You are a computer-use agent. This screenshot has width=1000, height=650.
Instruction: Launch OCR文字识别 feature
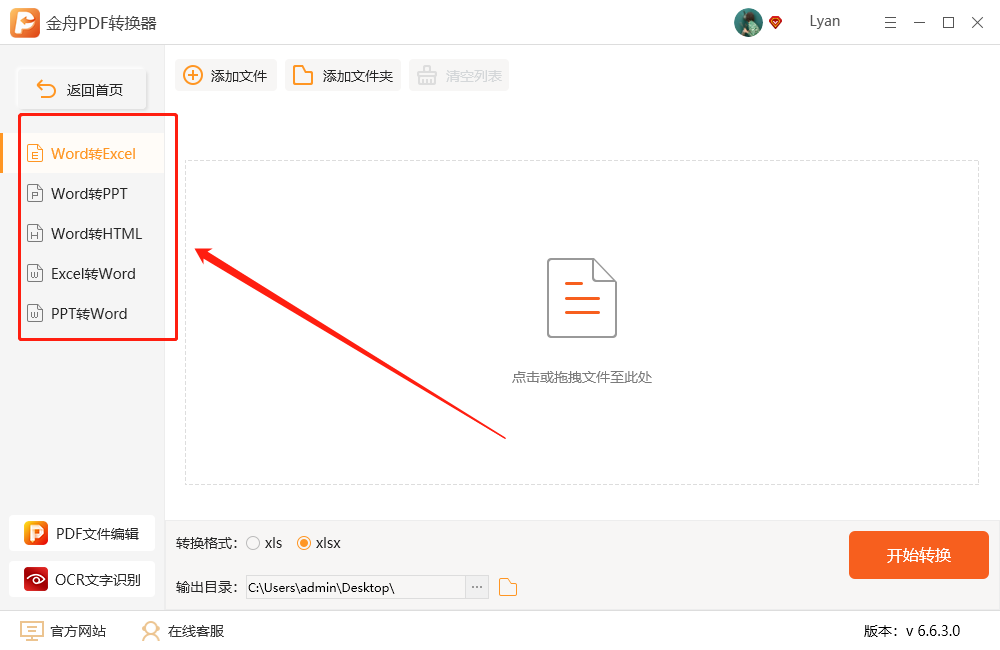[x=82, y=578]
